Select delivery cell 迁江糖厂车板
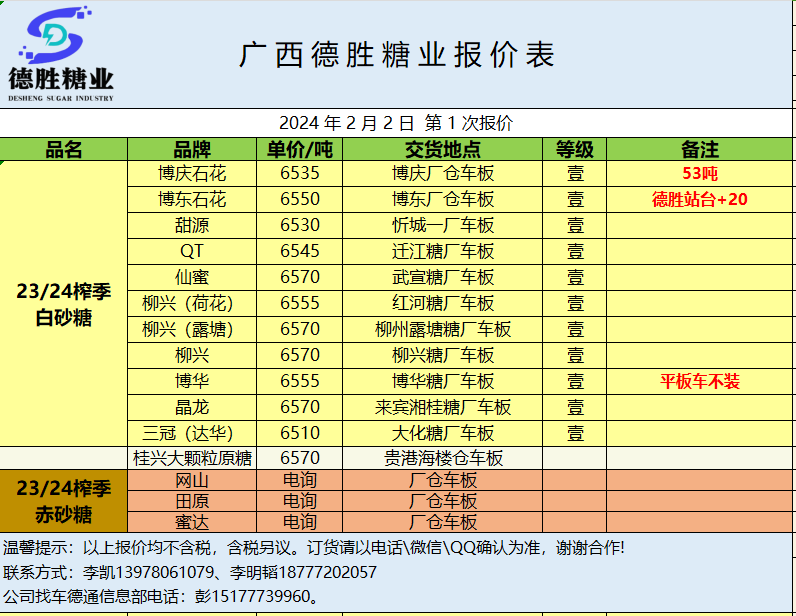Screen dimensions: 796x616 [x=443, y=251]
